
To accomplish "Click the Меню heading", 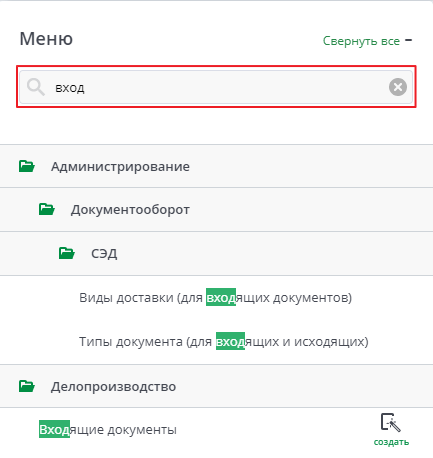I will (46, 39).
